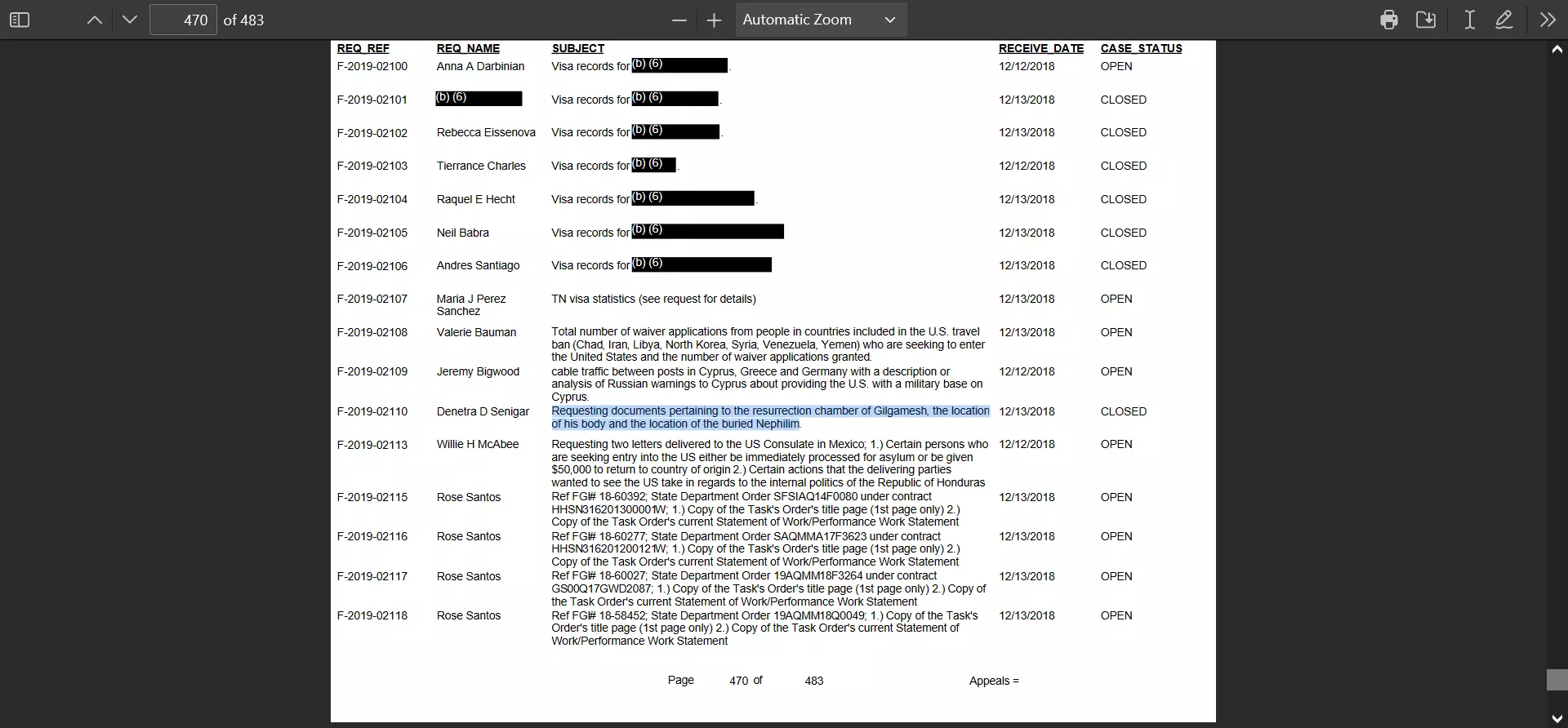This screenshot has width=1568, height=728.
Task: Select requester Denetra D Senigar
Action: coord(483,411)
